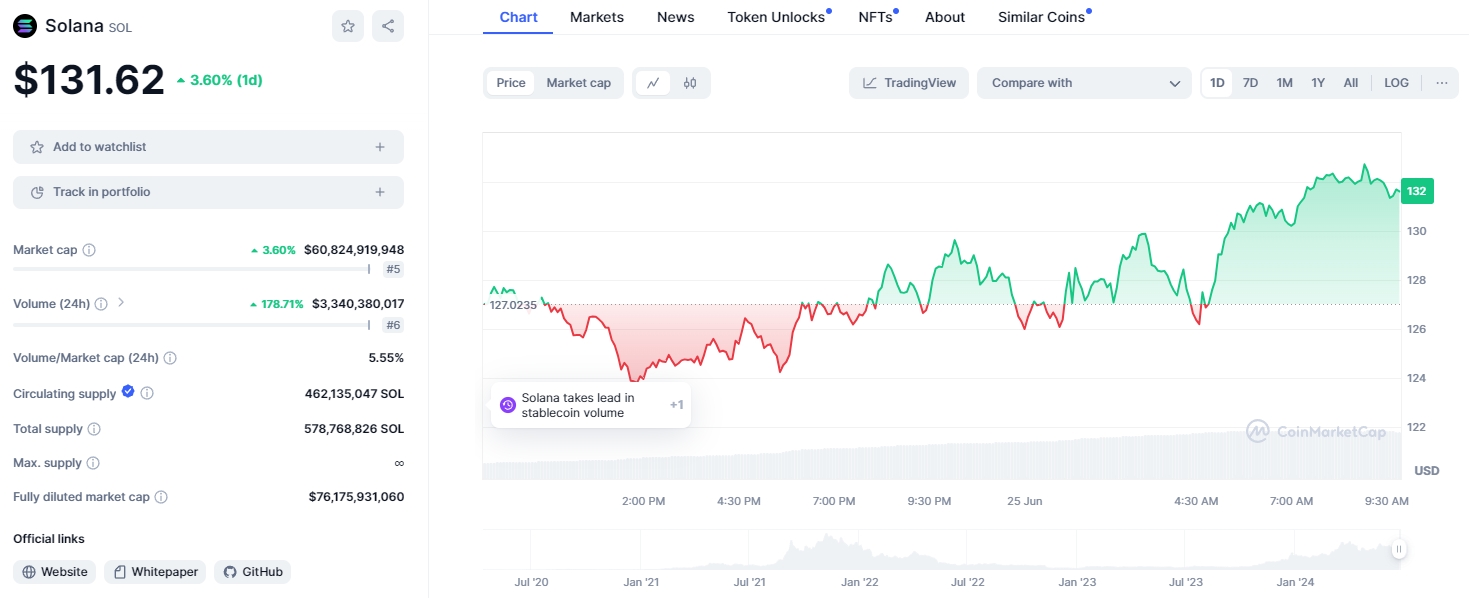Image resolution: width=1469 pixels, height=598 pixels.
Task: Click the volume rank progress bar
Action: (x=192, y=324)
